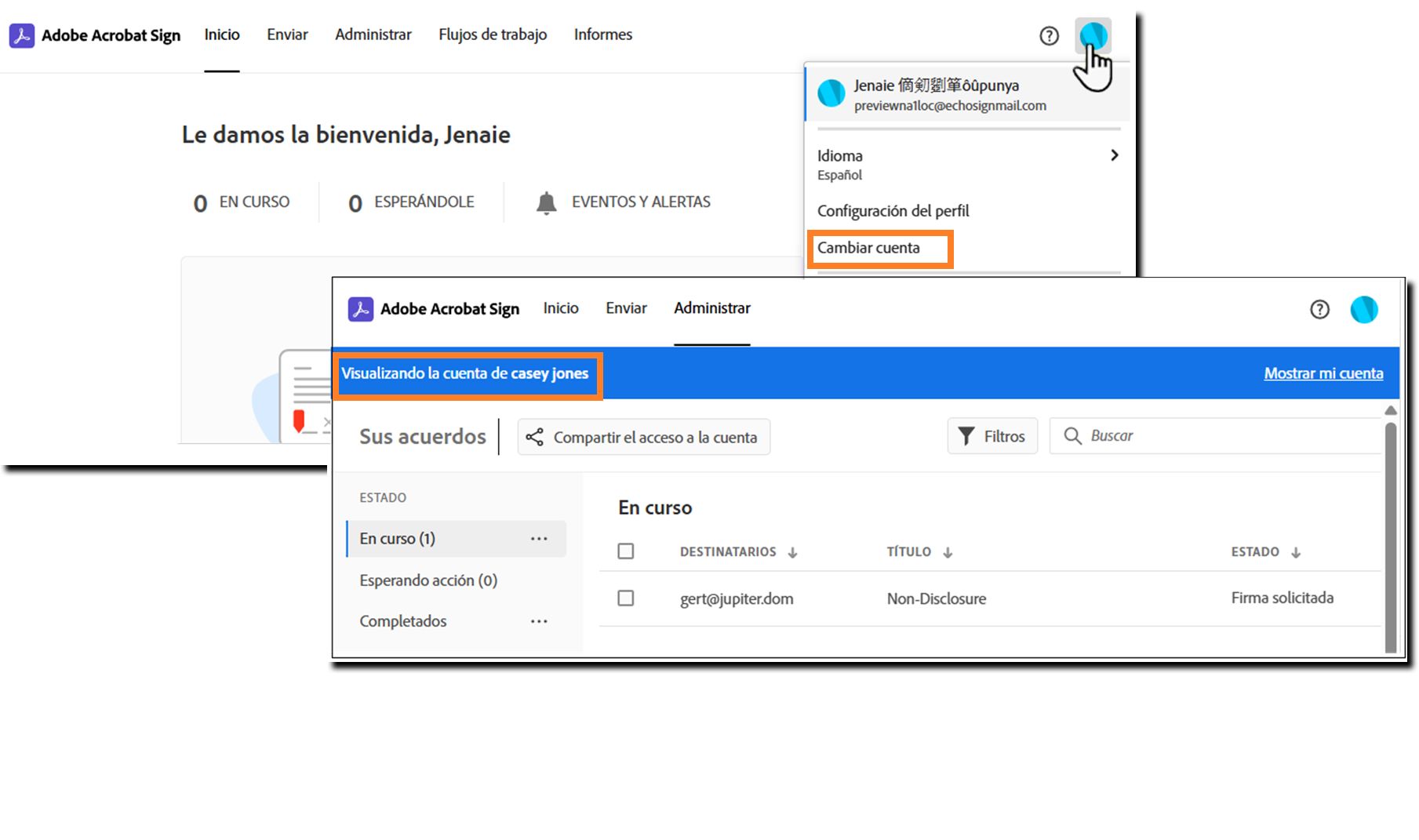Open the Informes tab
The width and height of the screenshot is (1419, 840).
point(603,35)
